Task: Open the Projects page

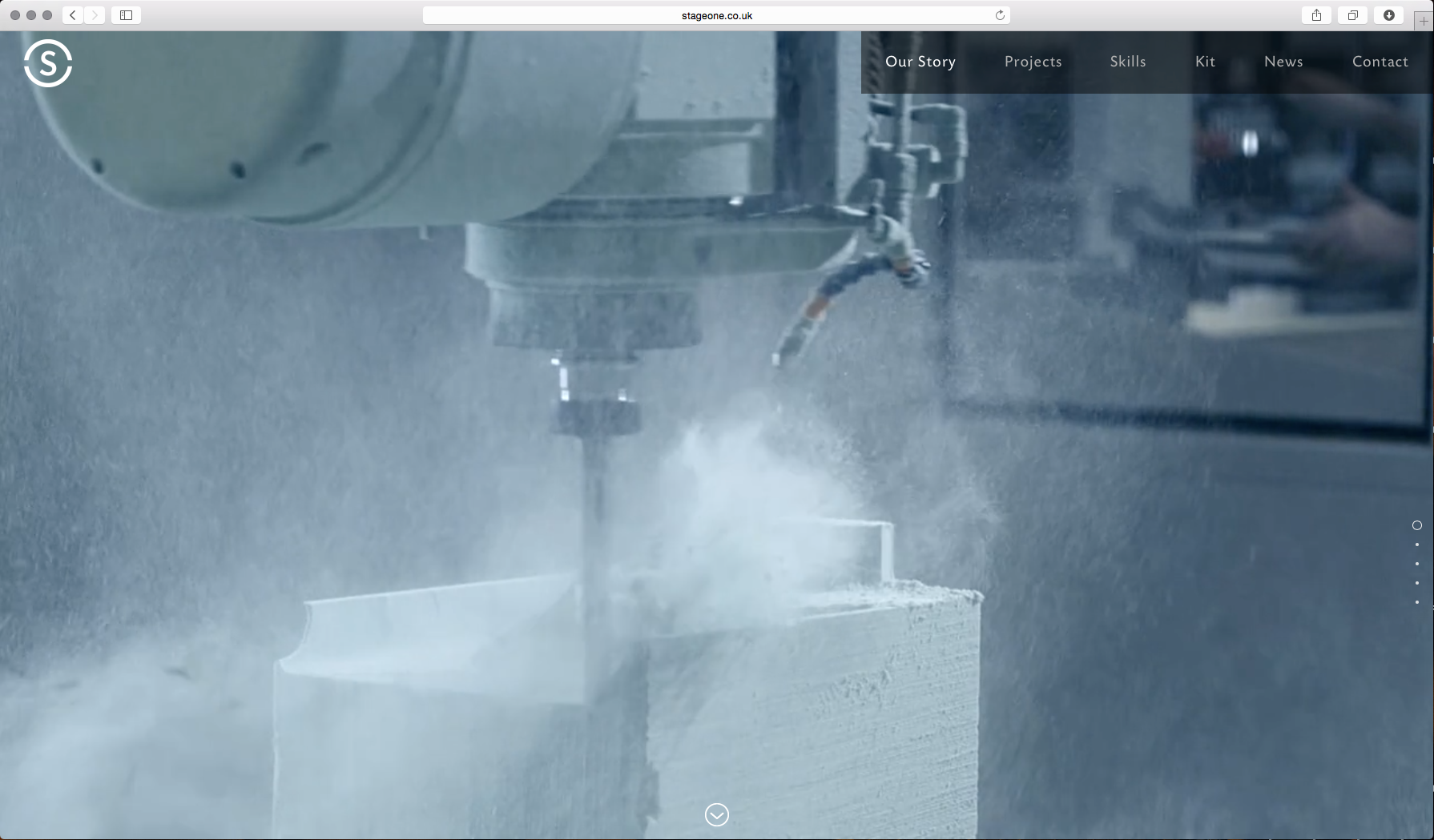Action: point(1033,62)
